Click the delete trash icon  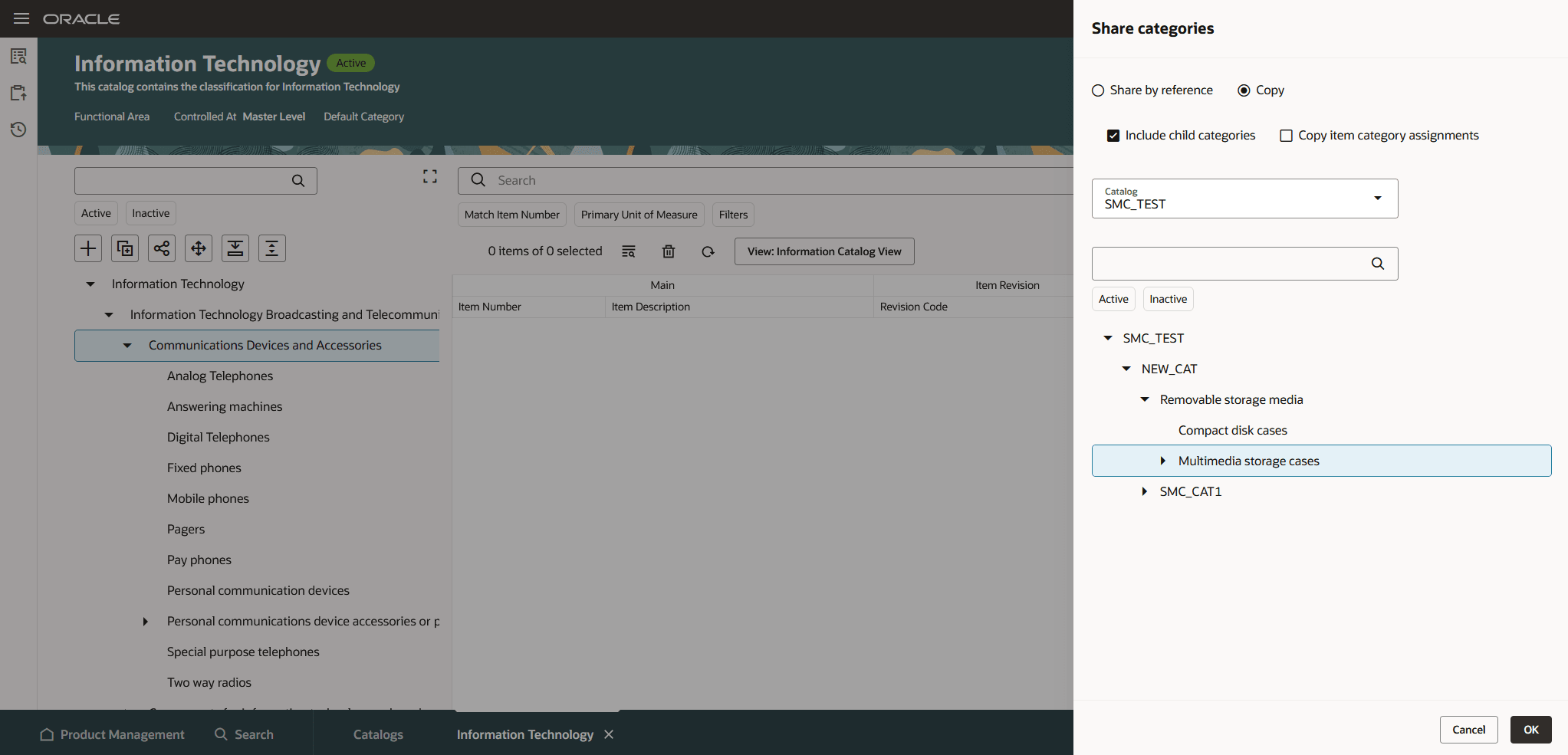(x=669, y=251)
